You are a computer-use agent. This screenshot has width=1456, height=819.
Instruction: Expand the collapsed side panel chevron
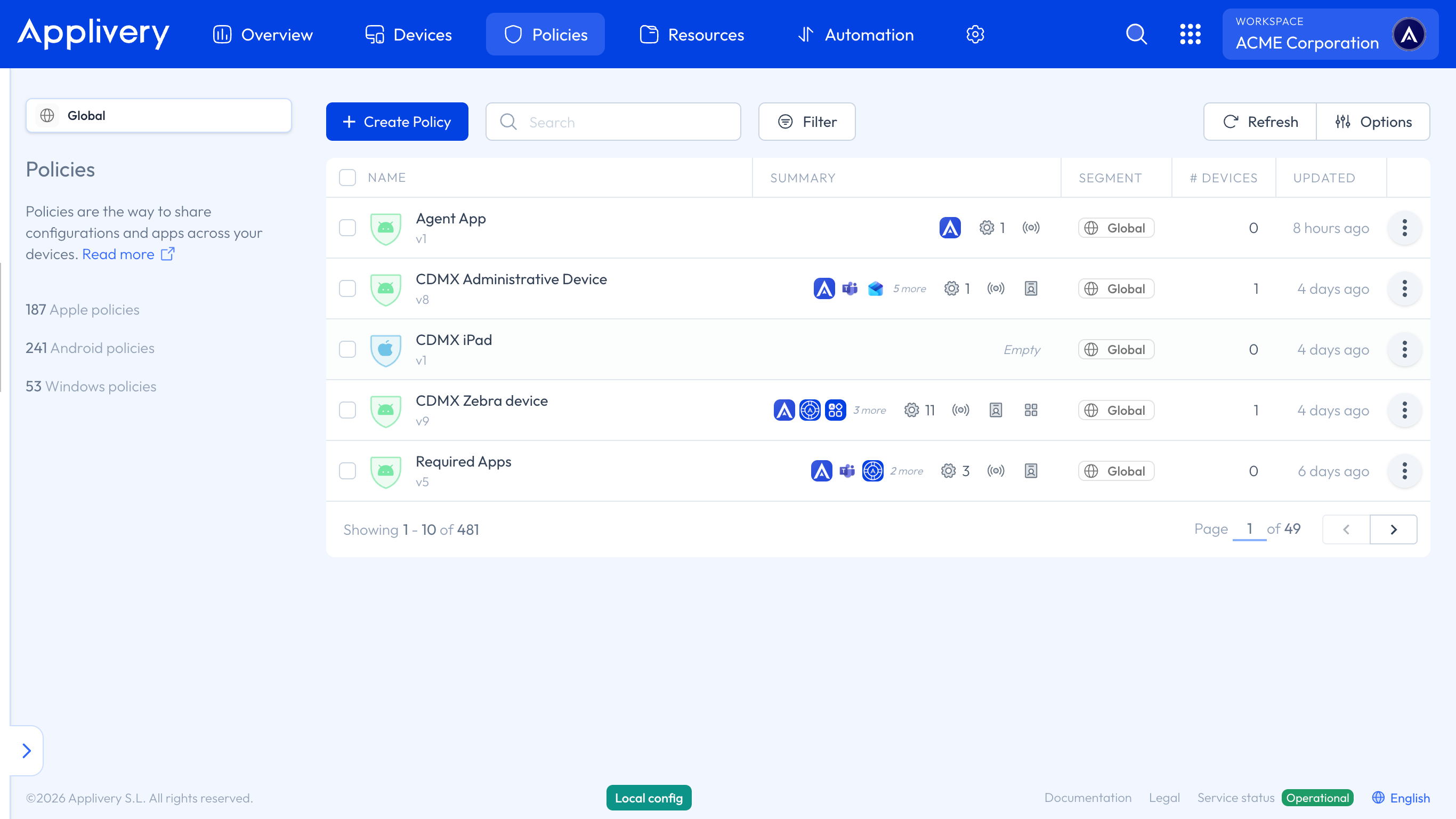point(26,751)
